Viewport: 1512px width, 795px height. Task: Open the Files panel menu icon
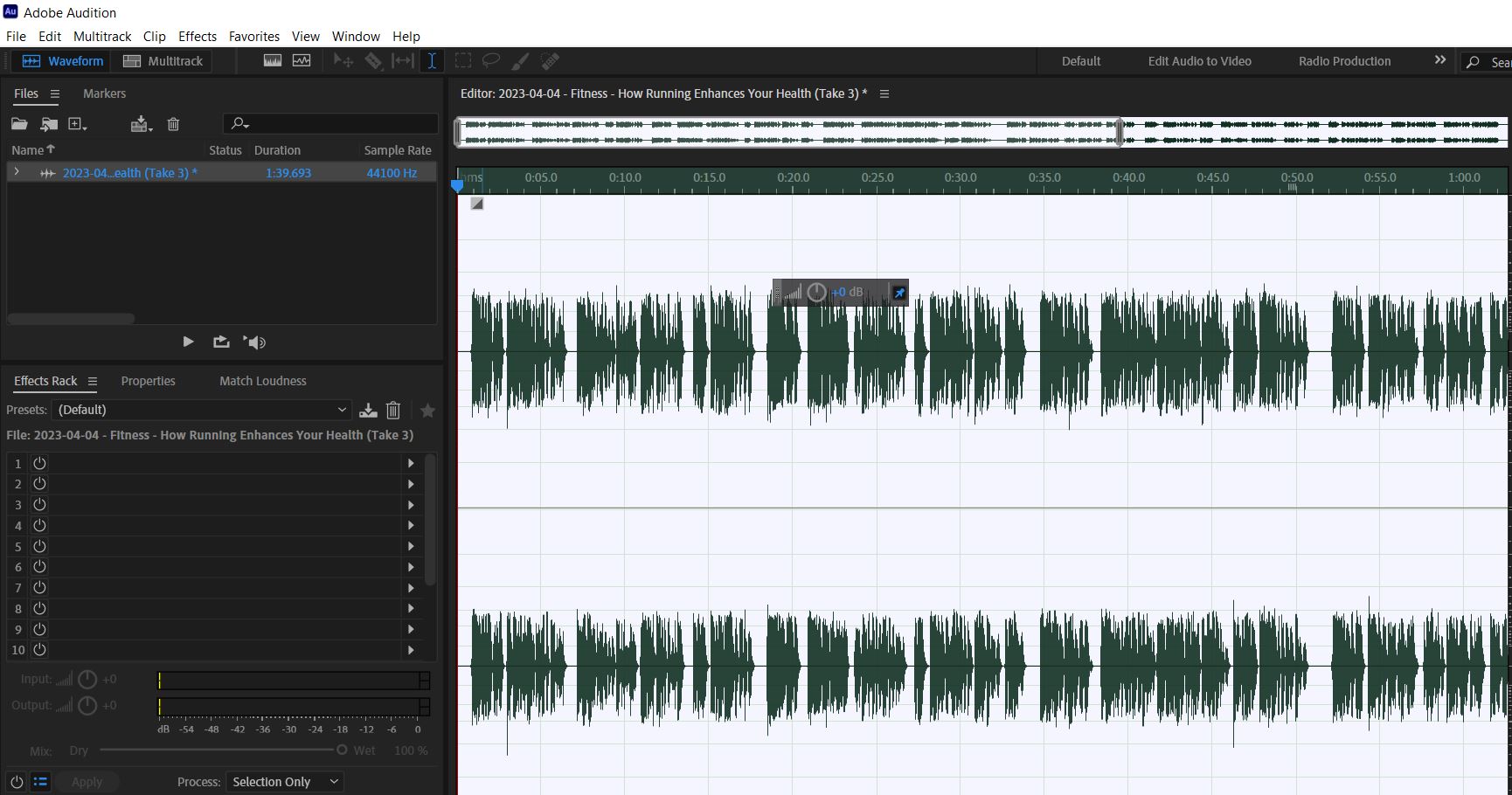[x=55, y=93]
